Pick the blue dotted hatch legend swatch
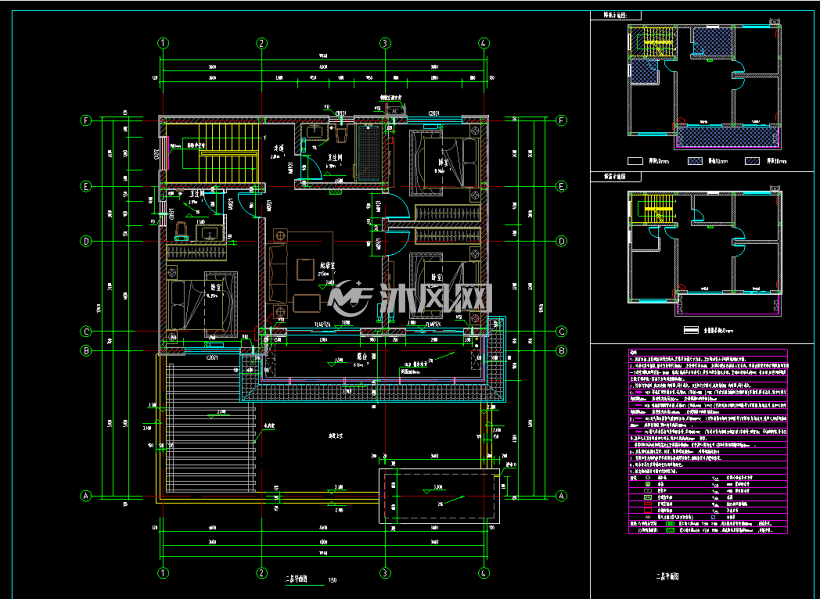 point(694,161)
